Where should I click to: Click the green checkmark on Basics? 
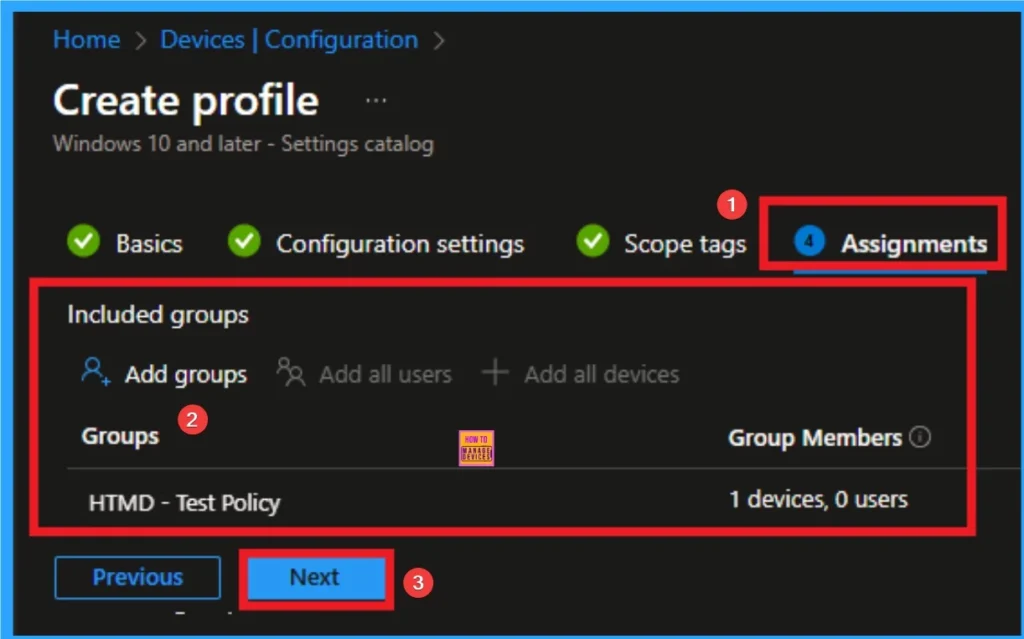point(84,242)
